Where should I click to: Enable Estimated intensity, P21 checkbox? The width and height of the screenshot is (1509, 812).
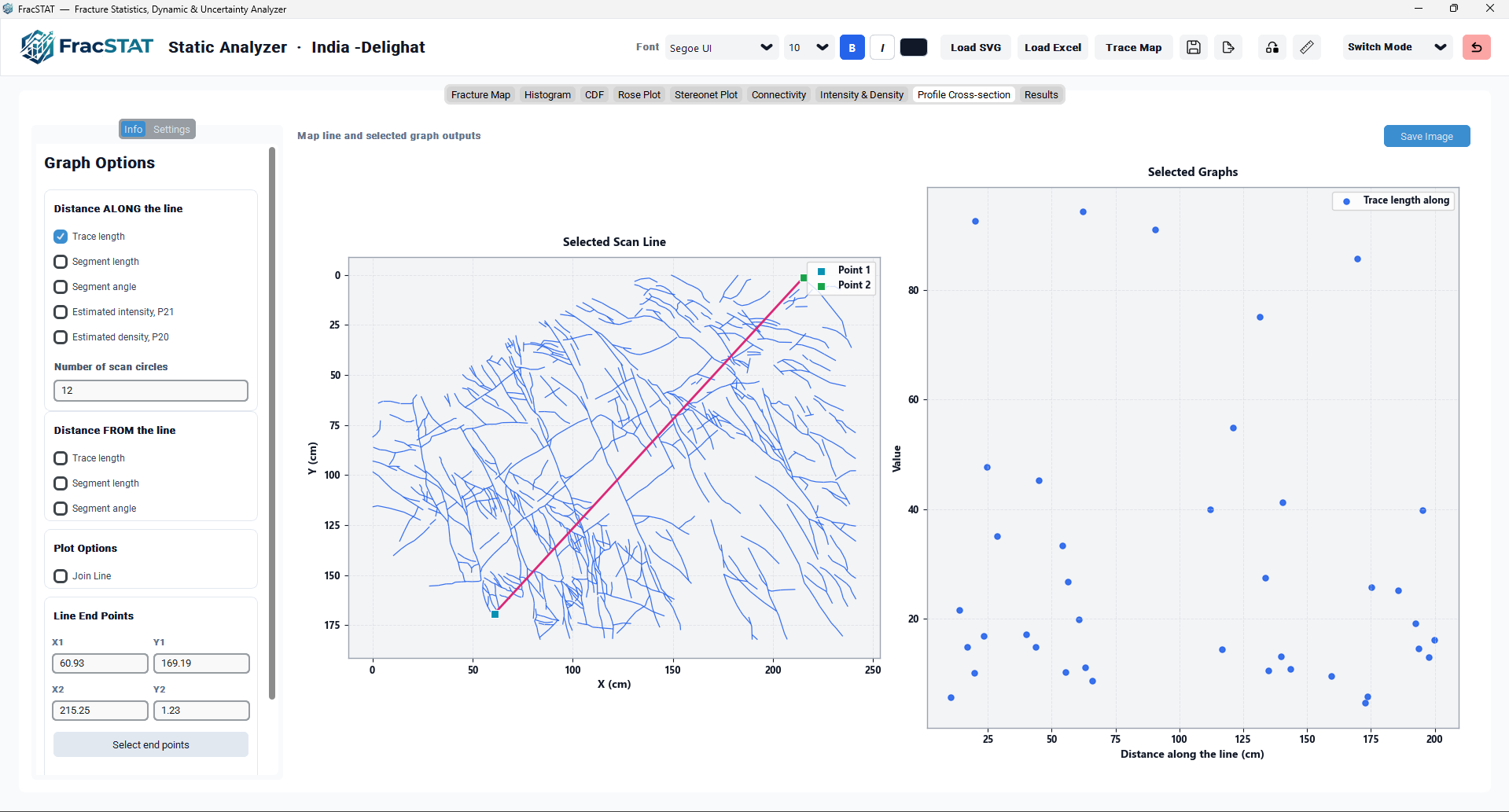(x=61, y=312)
